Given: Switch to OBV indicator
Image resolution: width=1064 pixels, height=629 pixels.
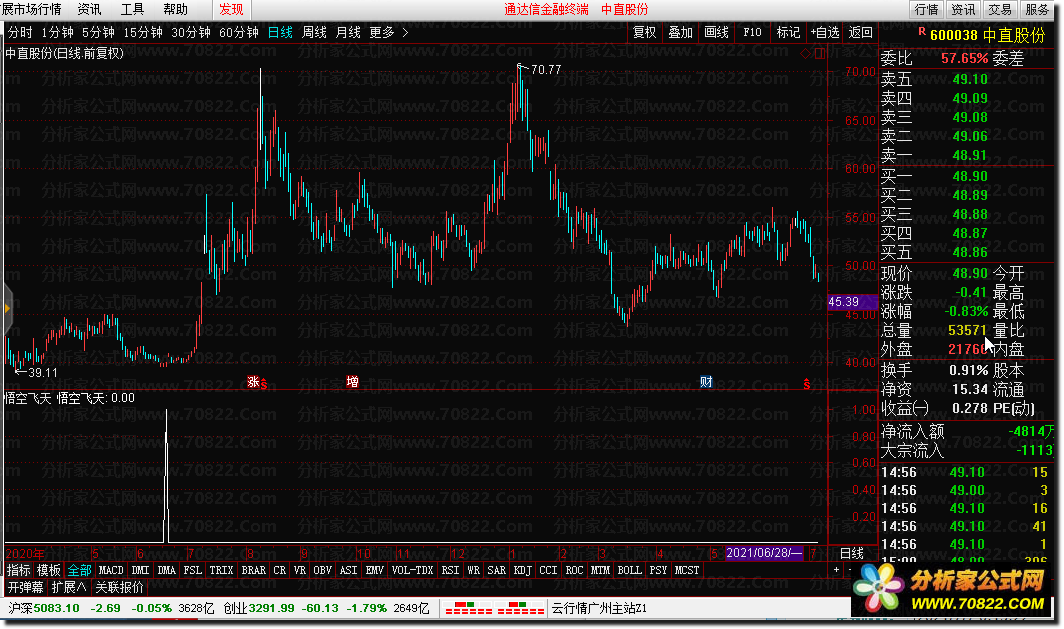Looking at the screenshot, I should 323,570.
